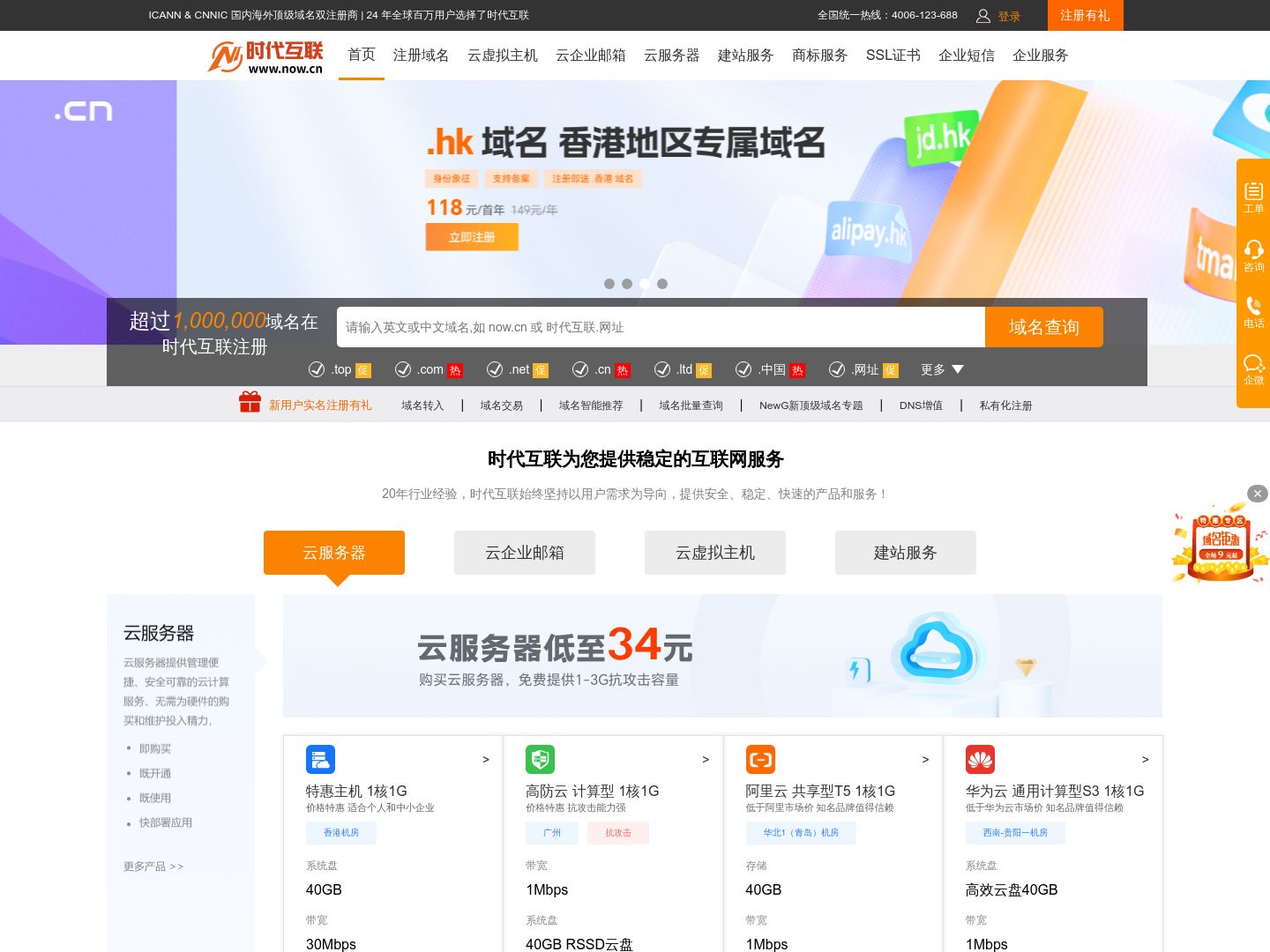
Task: Click the 阿里云 orange logo icon
Action: click(760, 759)
